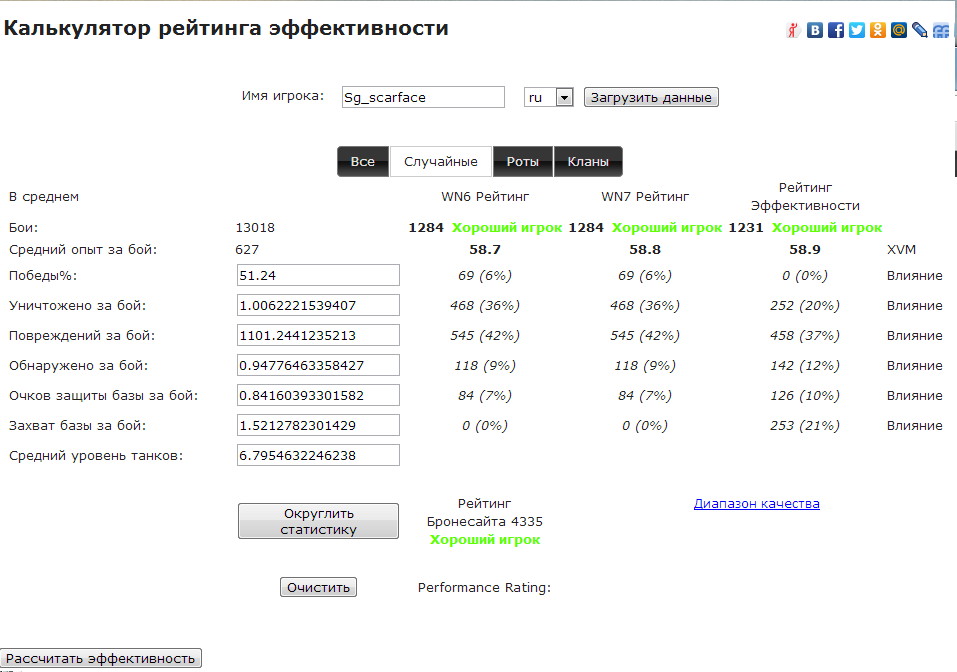Click the player name input field

[x=423, y=97]
